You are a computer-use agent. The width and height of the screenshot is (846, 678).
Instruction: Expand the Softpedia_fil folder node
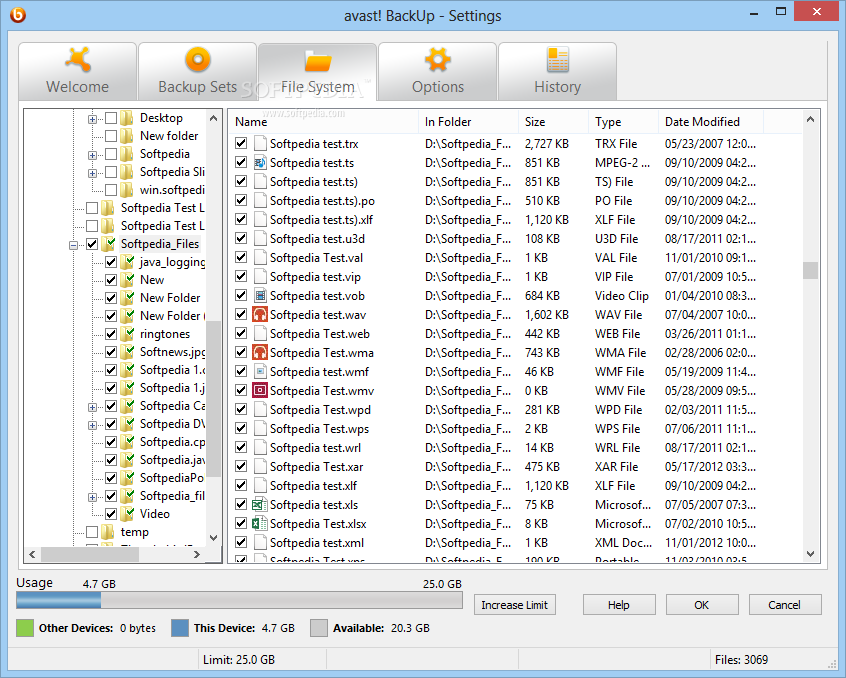tap(92, 497)
